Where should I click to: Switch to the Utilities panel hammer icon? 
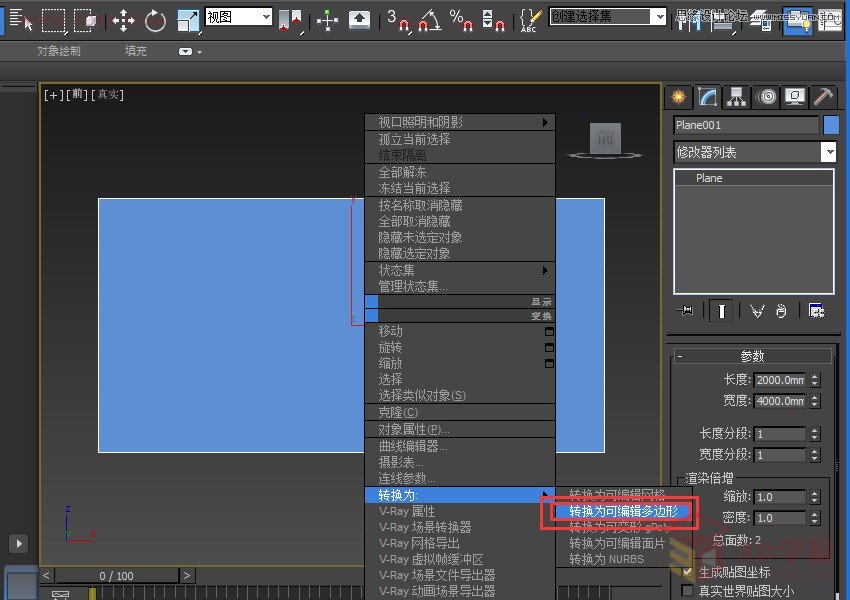pyautogui.click(x=823, y=97)
